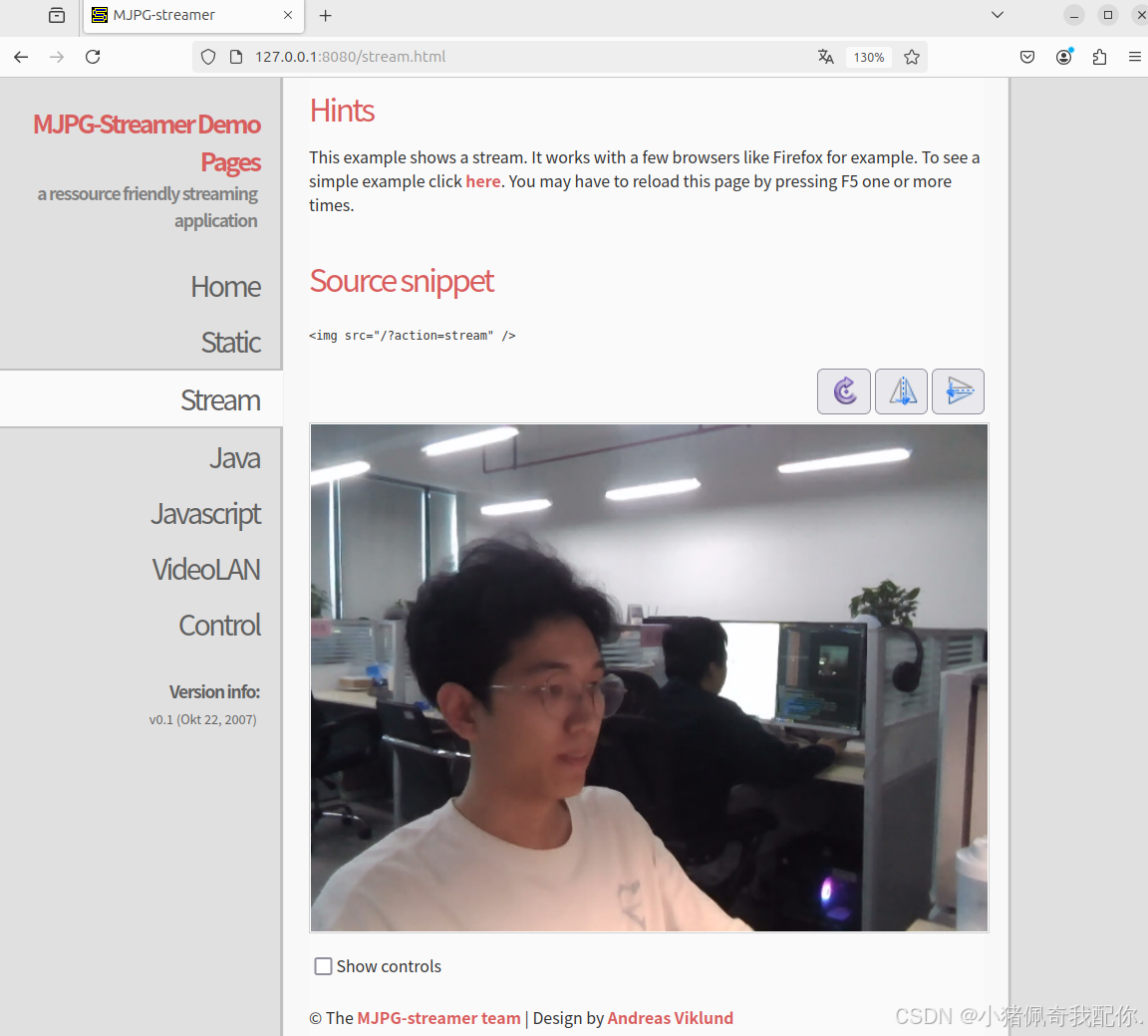Click the vertical flip button above stream

point(959,391)
